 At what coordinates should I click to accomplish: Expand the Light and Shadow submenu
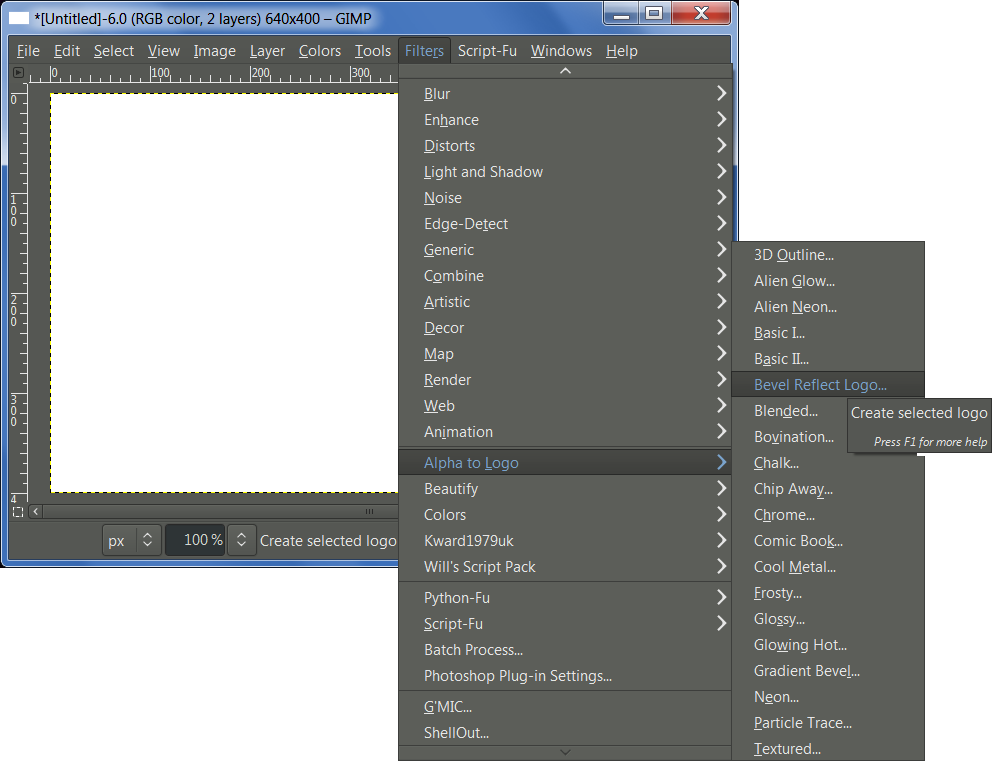tap(565, 171)
